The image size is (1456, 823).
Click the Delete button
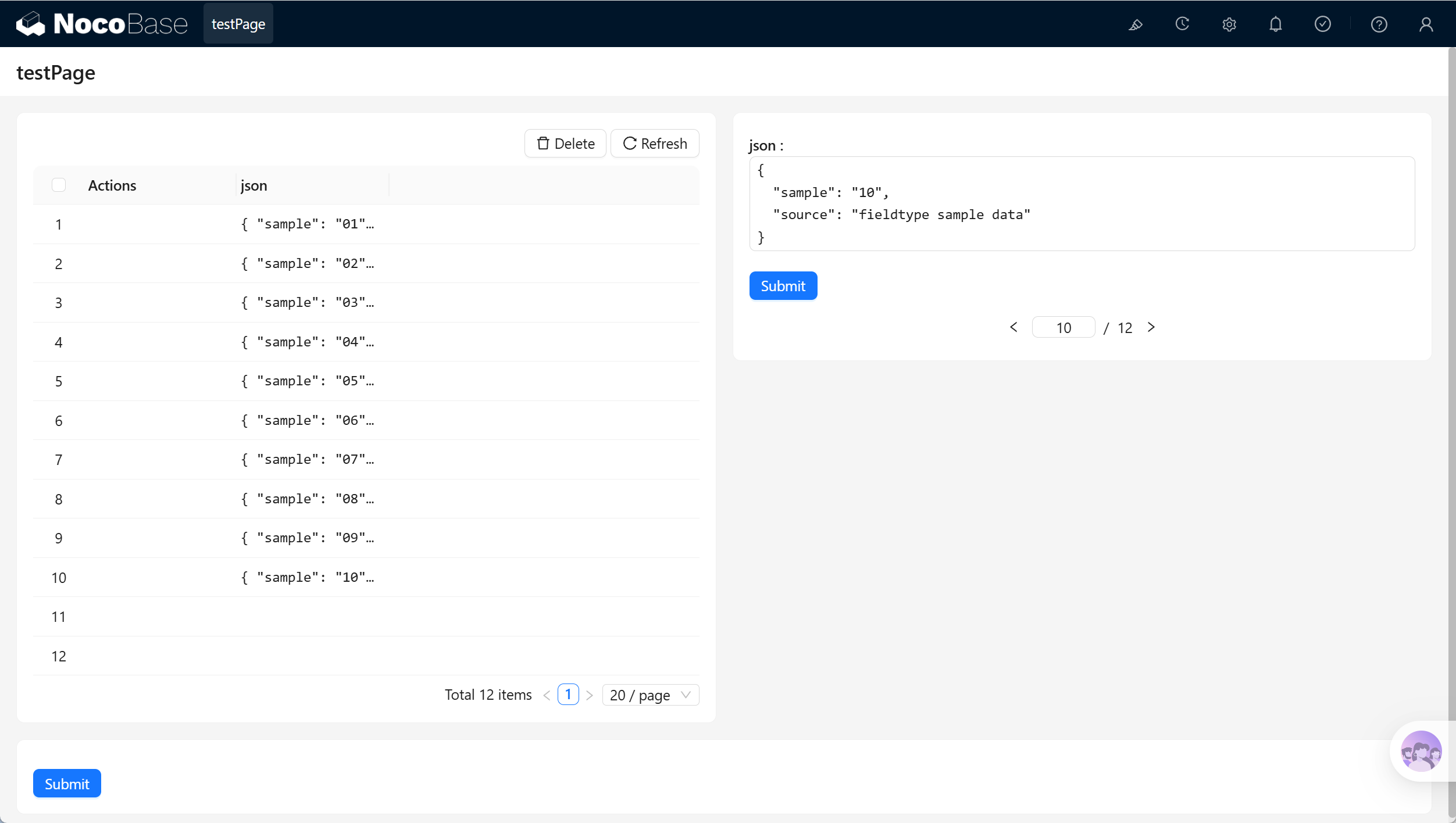(565, 144)
